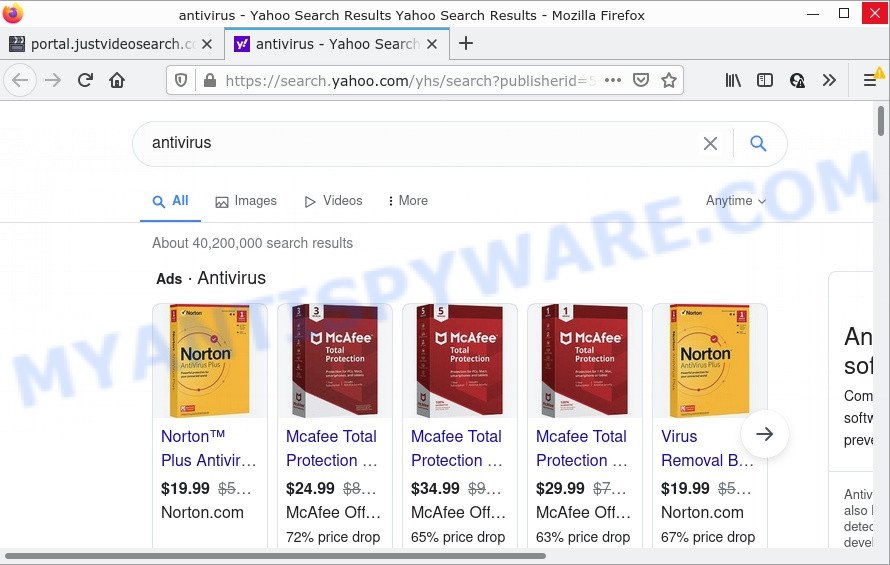Click the $19.99 price under Norton Plus Antivir…

pyautogui.click(x=185, y=488)
